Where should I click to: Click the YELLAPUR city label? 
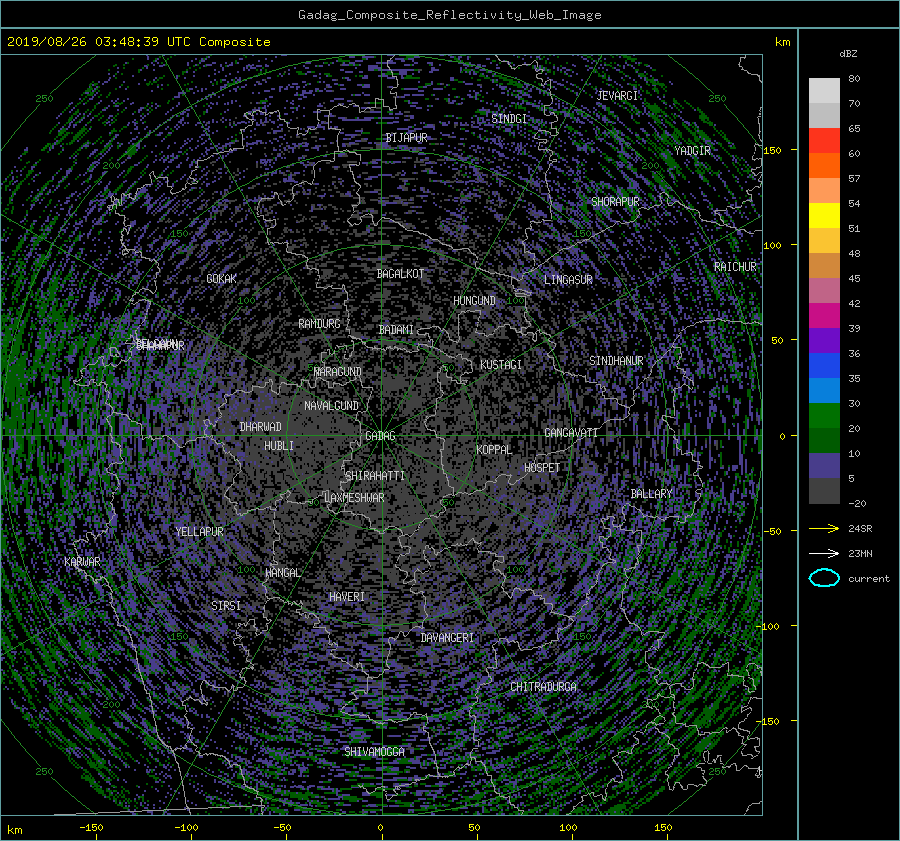coord(199,532)
